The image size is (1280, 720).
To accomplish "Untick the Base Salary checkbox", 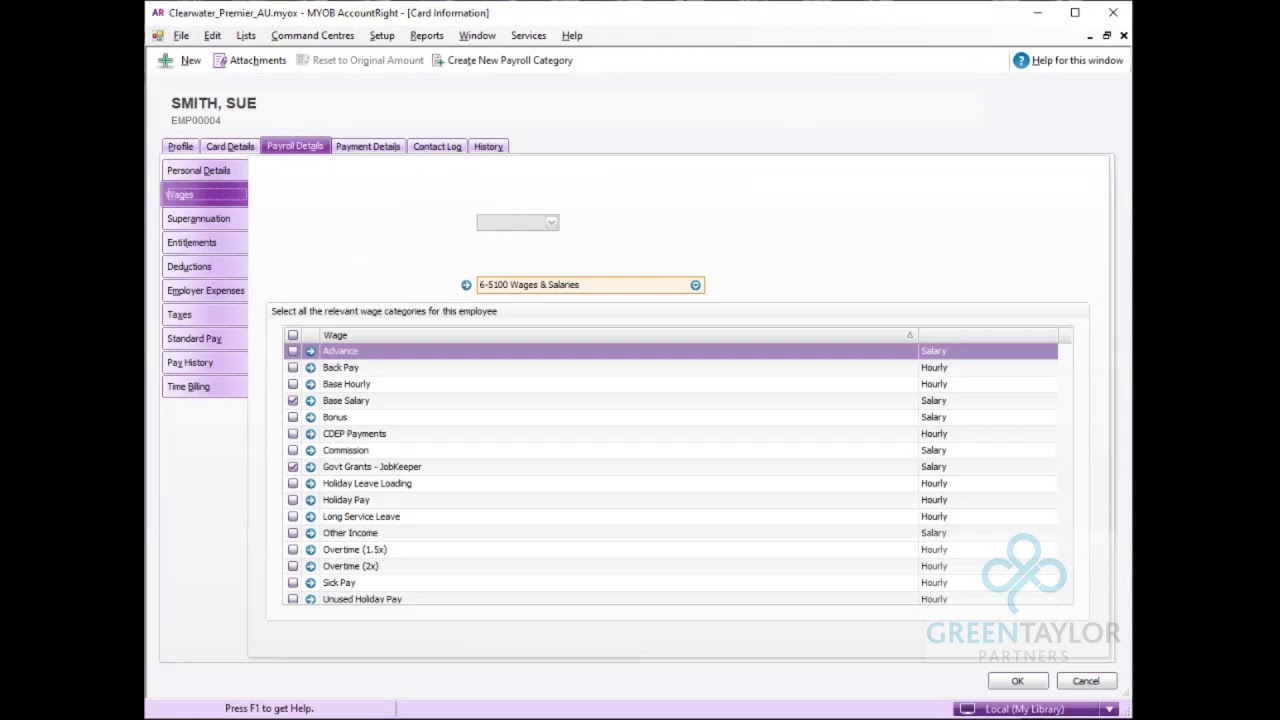I will click(x=293, y=401).
